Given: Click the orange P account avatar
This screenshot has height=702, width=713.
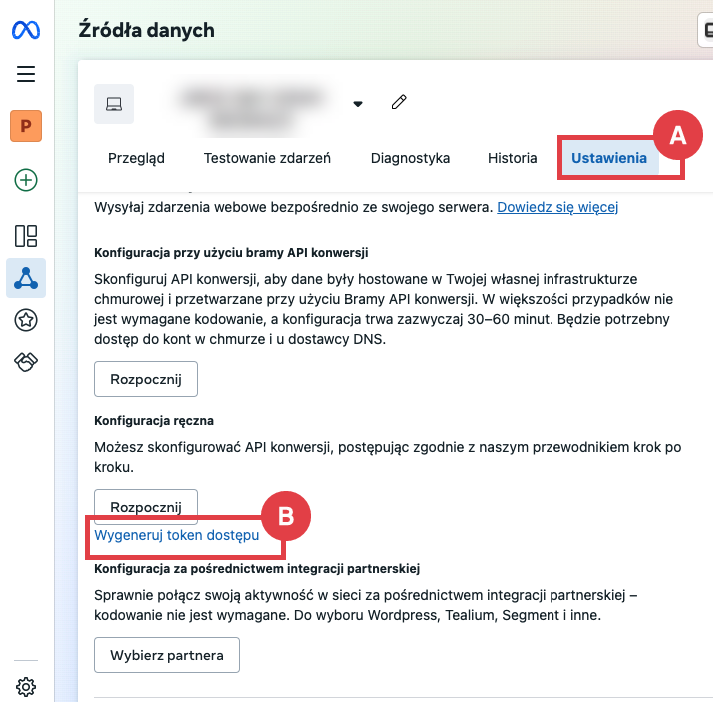Looking at the screenshot, I should 26,127.
